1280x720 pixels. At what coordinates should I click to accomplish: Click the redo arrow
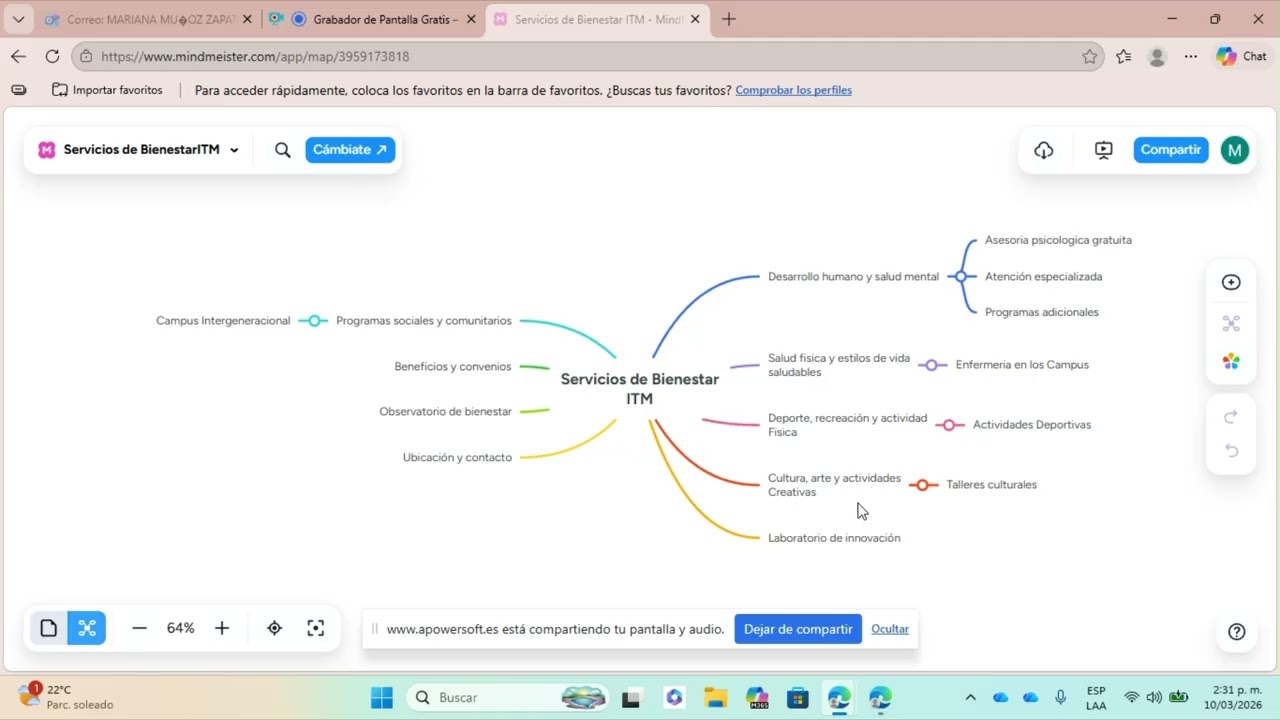coord(1232,416)
